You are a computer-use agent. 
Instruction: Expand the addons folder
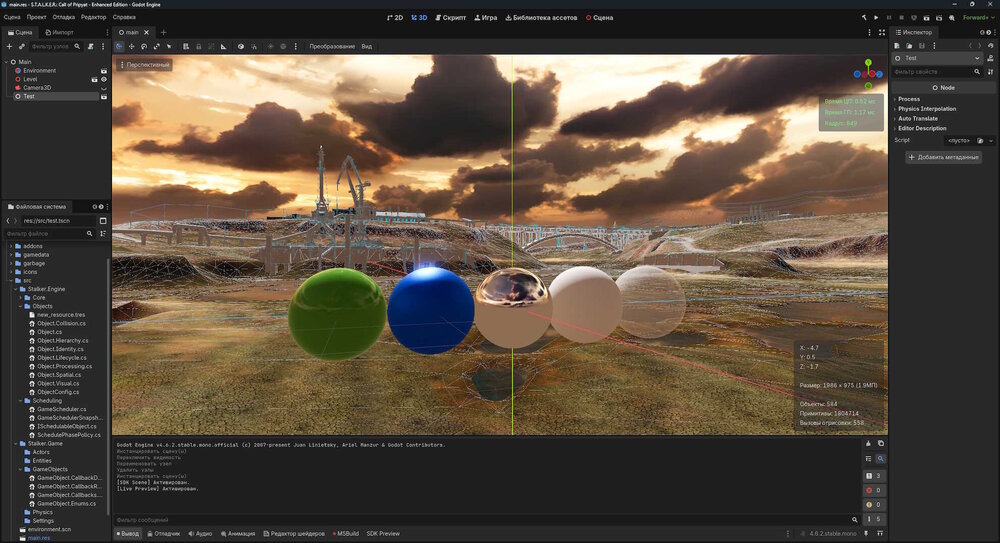click(11, 246)
